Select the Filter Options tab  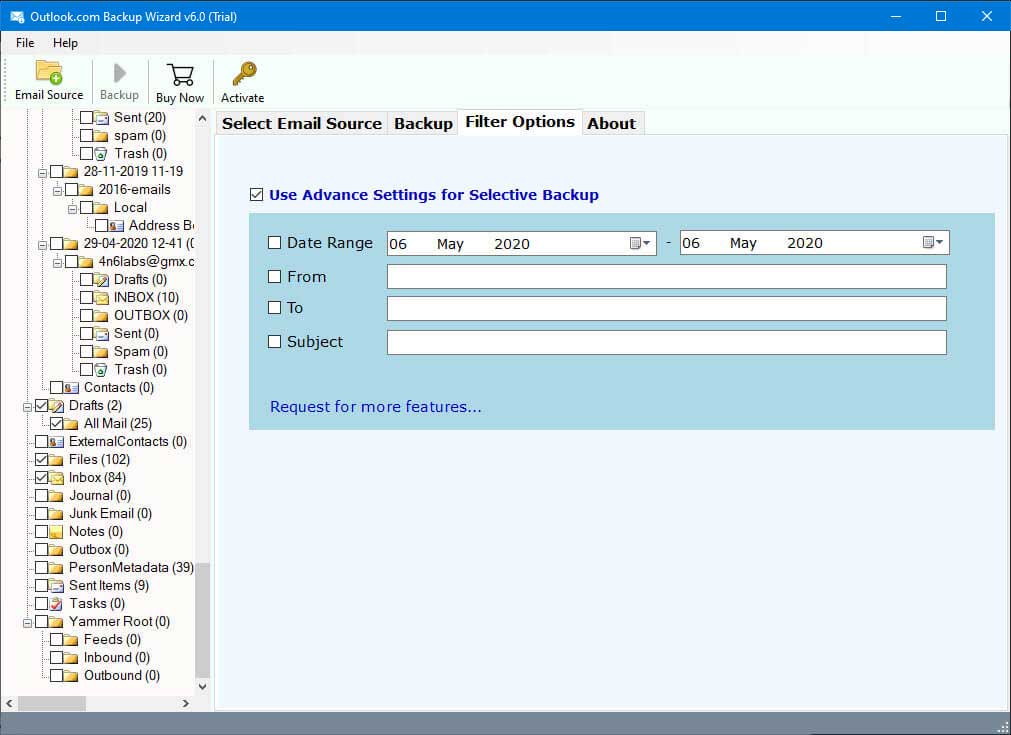[x=520, y=122]
